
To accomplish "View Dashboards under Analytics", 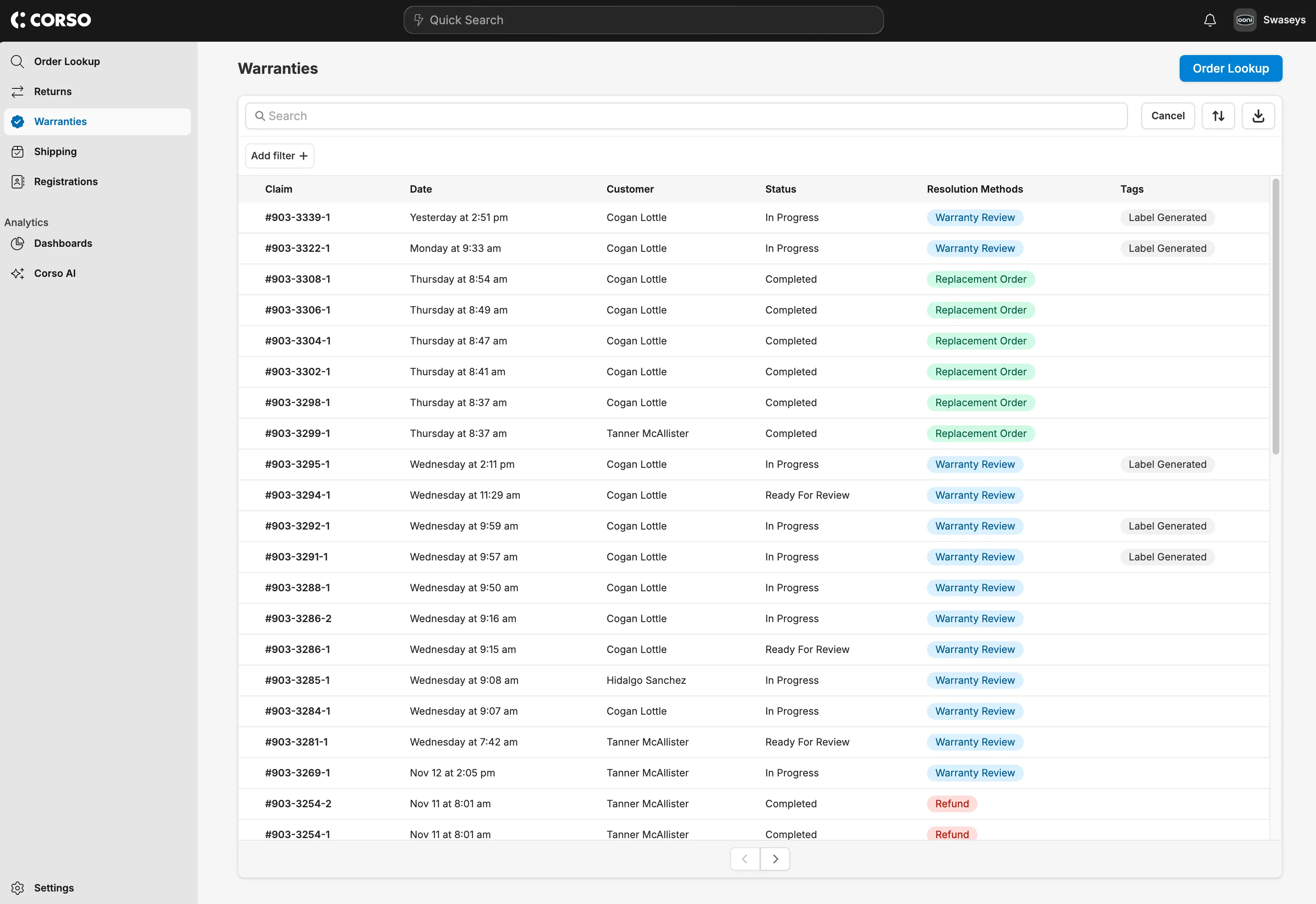I will point(63,243).
